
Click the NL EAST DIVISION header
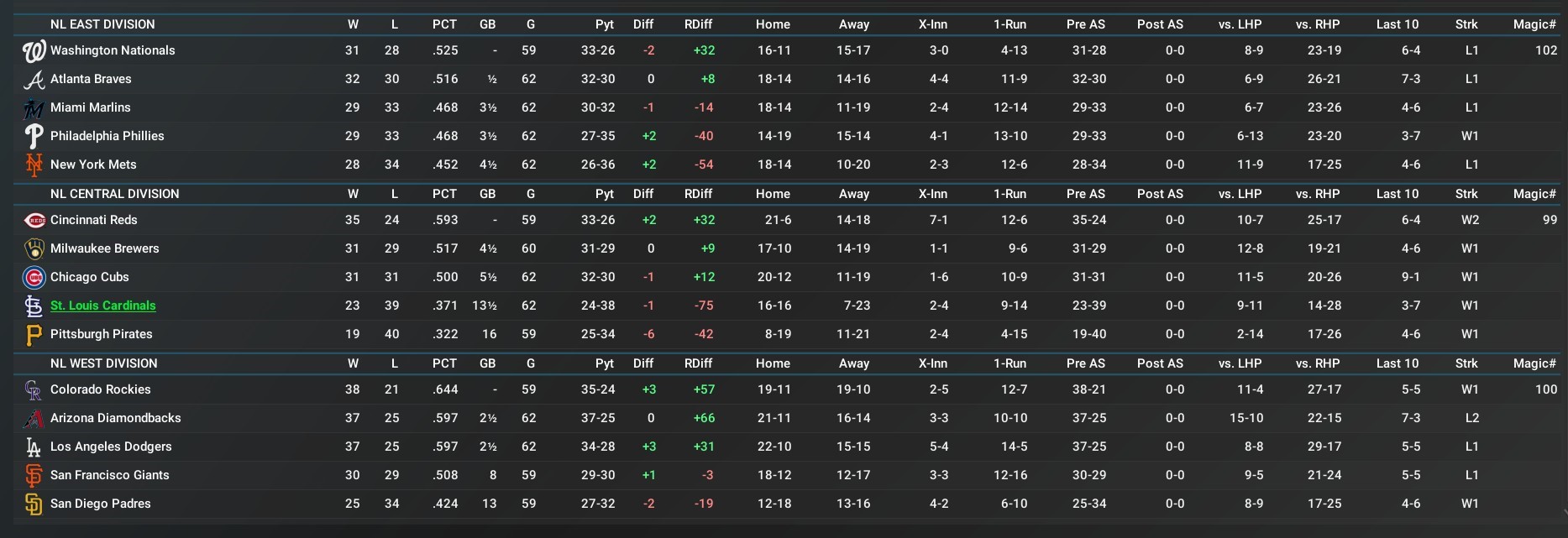point(102,24)
